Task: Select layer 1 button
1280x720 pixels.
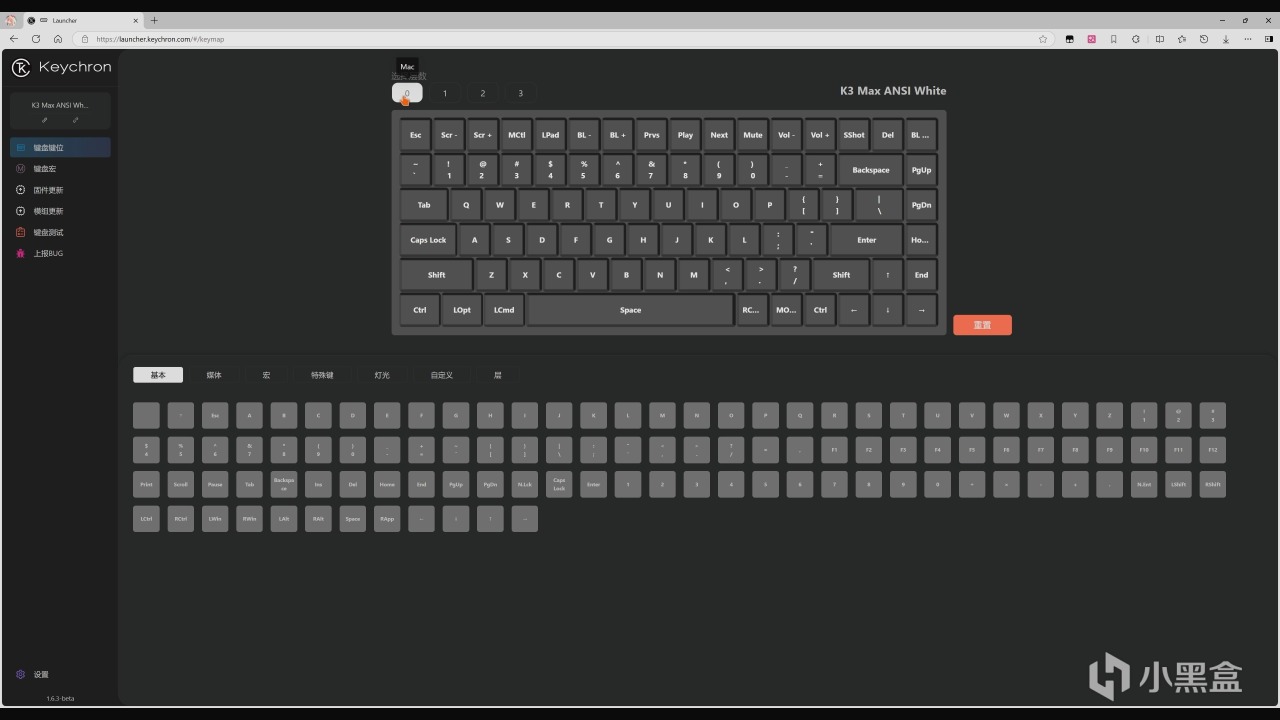Action: [x=445, y=93]
